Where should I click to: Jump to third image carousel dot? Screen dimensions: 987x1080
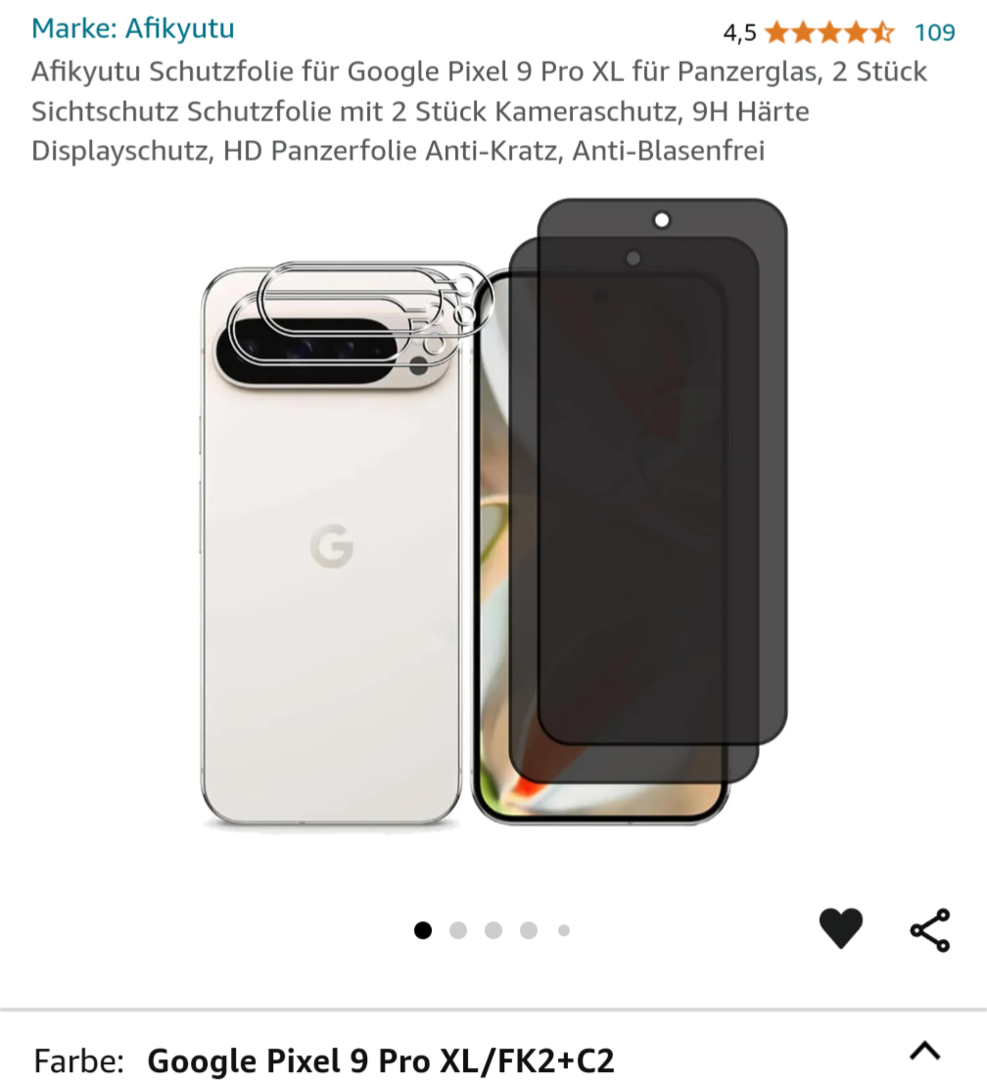493,931
